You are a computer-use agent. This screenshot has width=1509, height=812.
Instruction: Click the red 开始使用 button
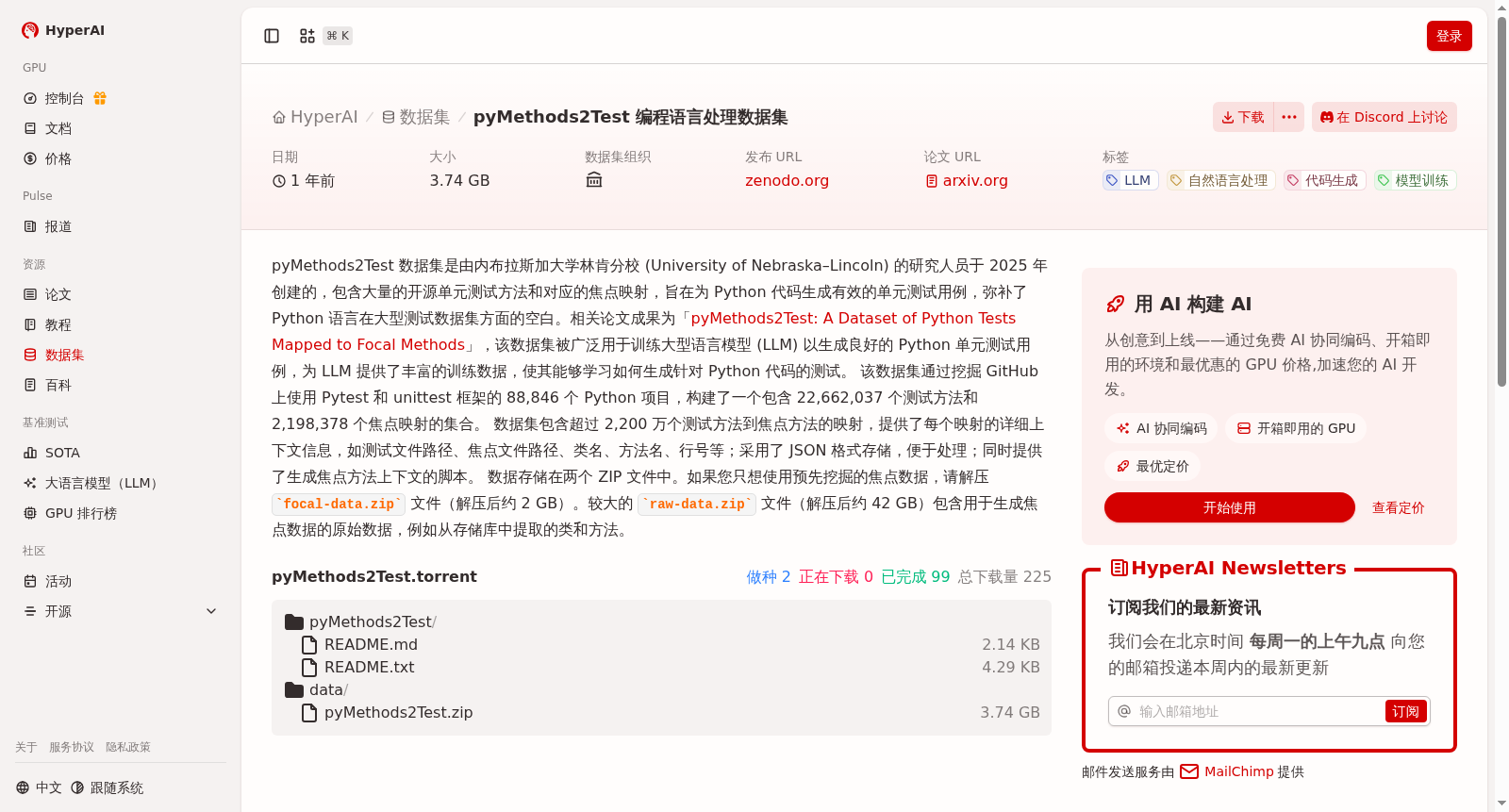point(1230,507)
